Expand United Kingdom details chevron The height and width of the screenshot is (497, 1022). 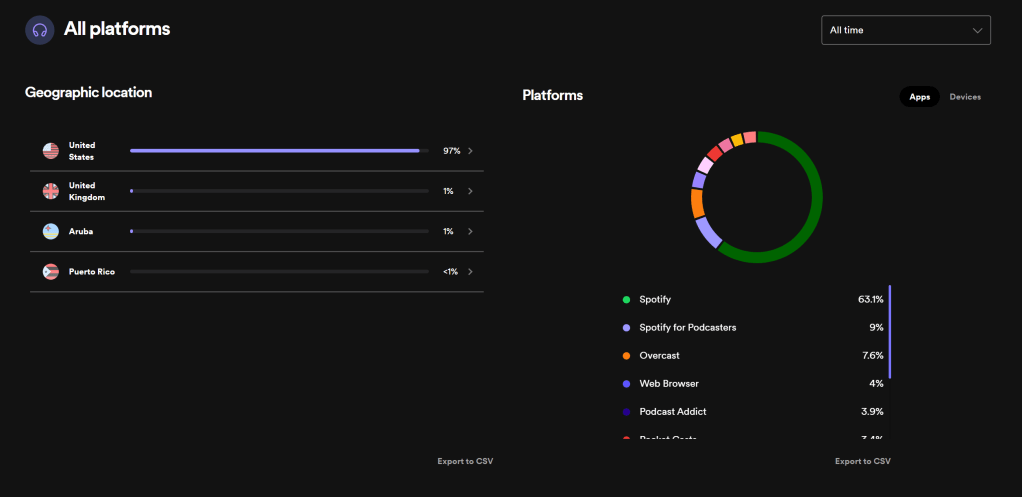470,191
